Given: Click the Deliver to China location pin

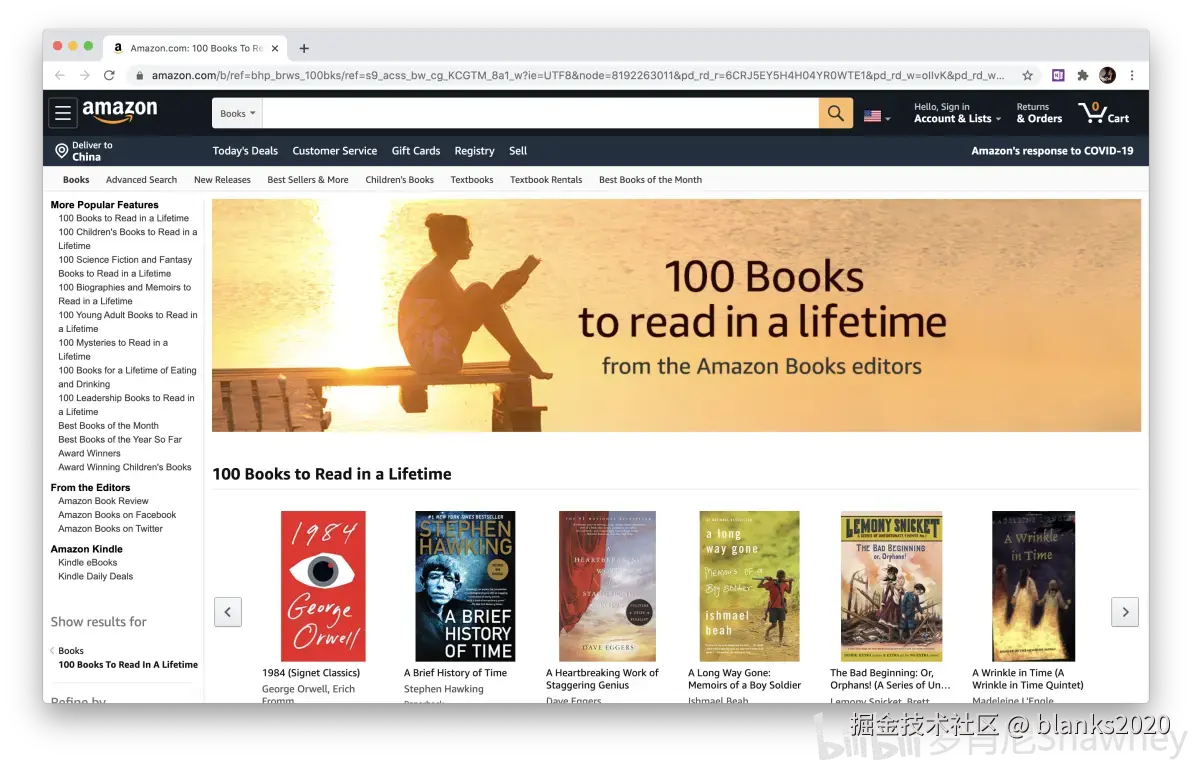Looking at the screenshot, I should (x=62, y=150).
